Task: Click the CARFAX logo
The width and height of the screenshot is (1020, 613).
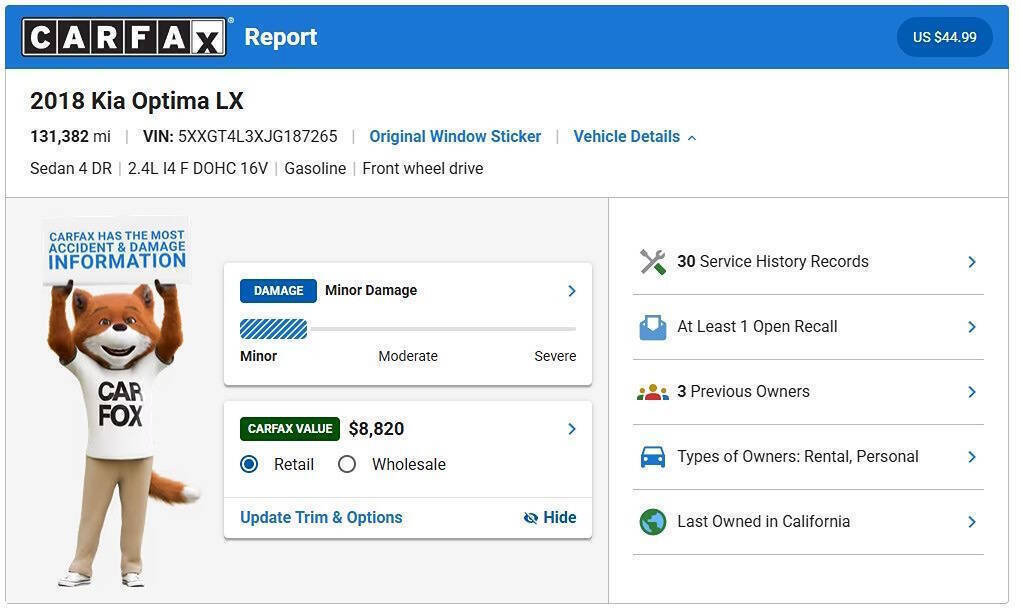Action: pos(124,37)
